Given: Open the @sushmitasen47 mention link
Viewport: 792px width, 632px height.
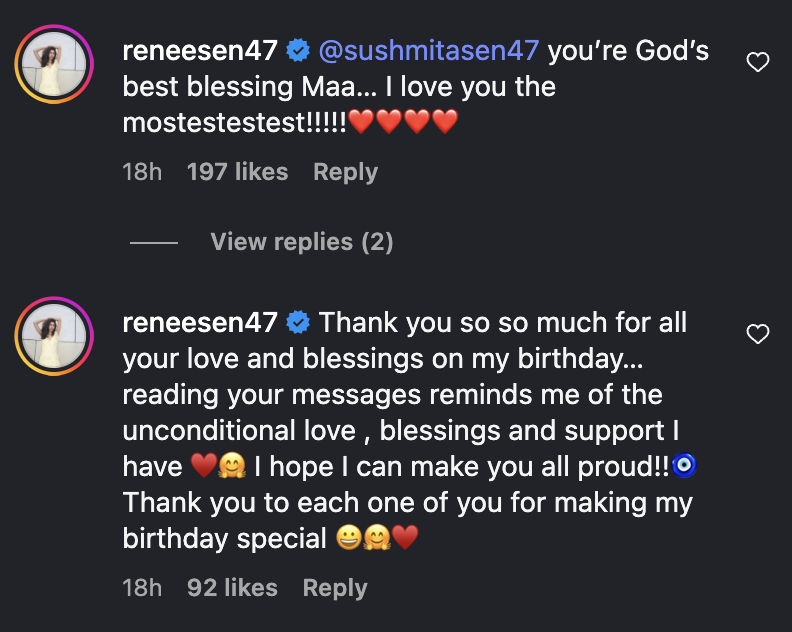Looking at the screenshot, I should coord(428,50).
